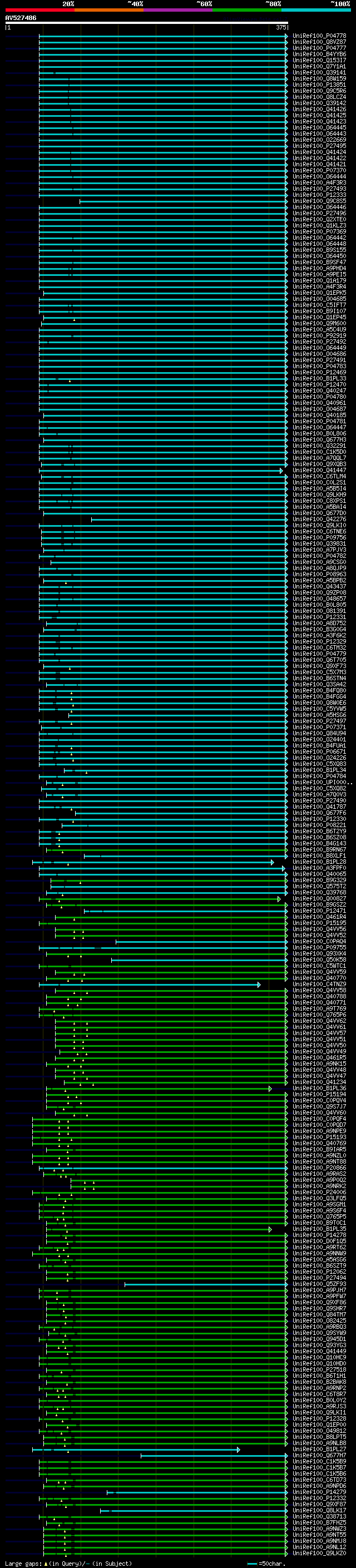Click the white AV527486 query bar
Screen dimensions: 356x1568
coord(147,23)
